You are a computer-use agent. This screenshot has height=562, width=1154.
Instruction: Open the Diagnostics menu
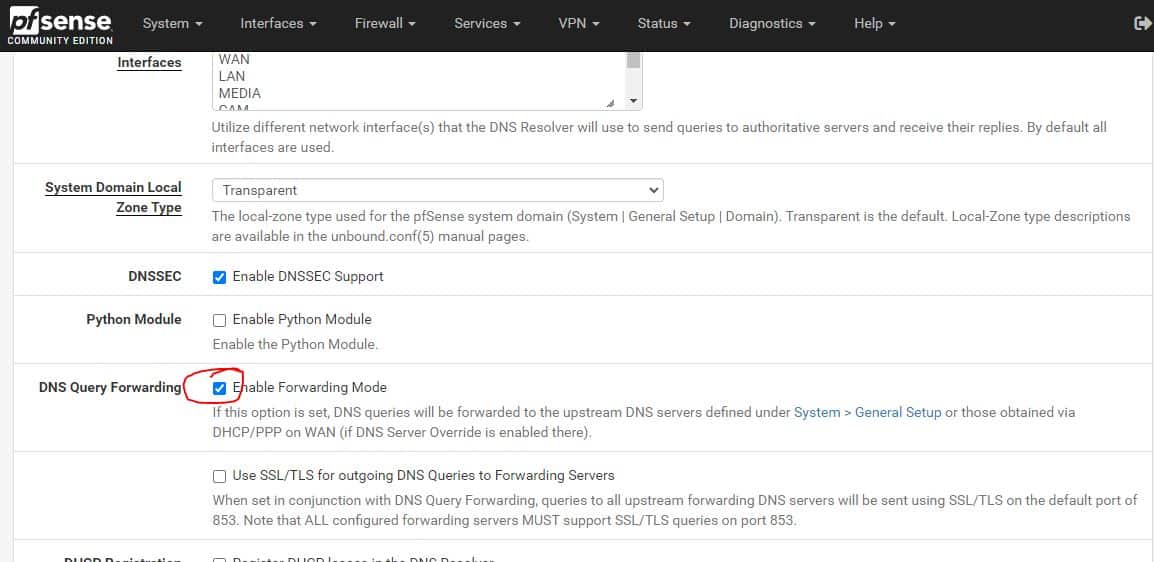click(x=772, y=23)
